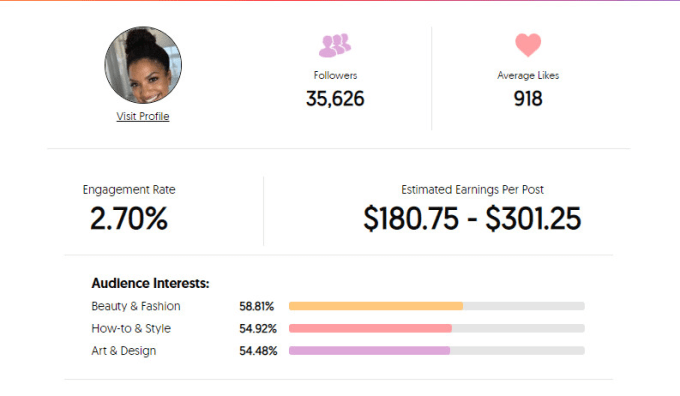Select the Art & Design label
680x396 pixels.
coord(124,350)
